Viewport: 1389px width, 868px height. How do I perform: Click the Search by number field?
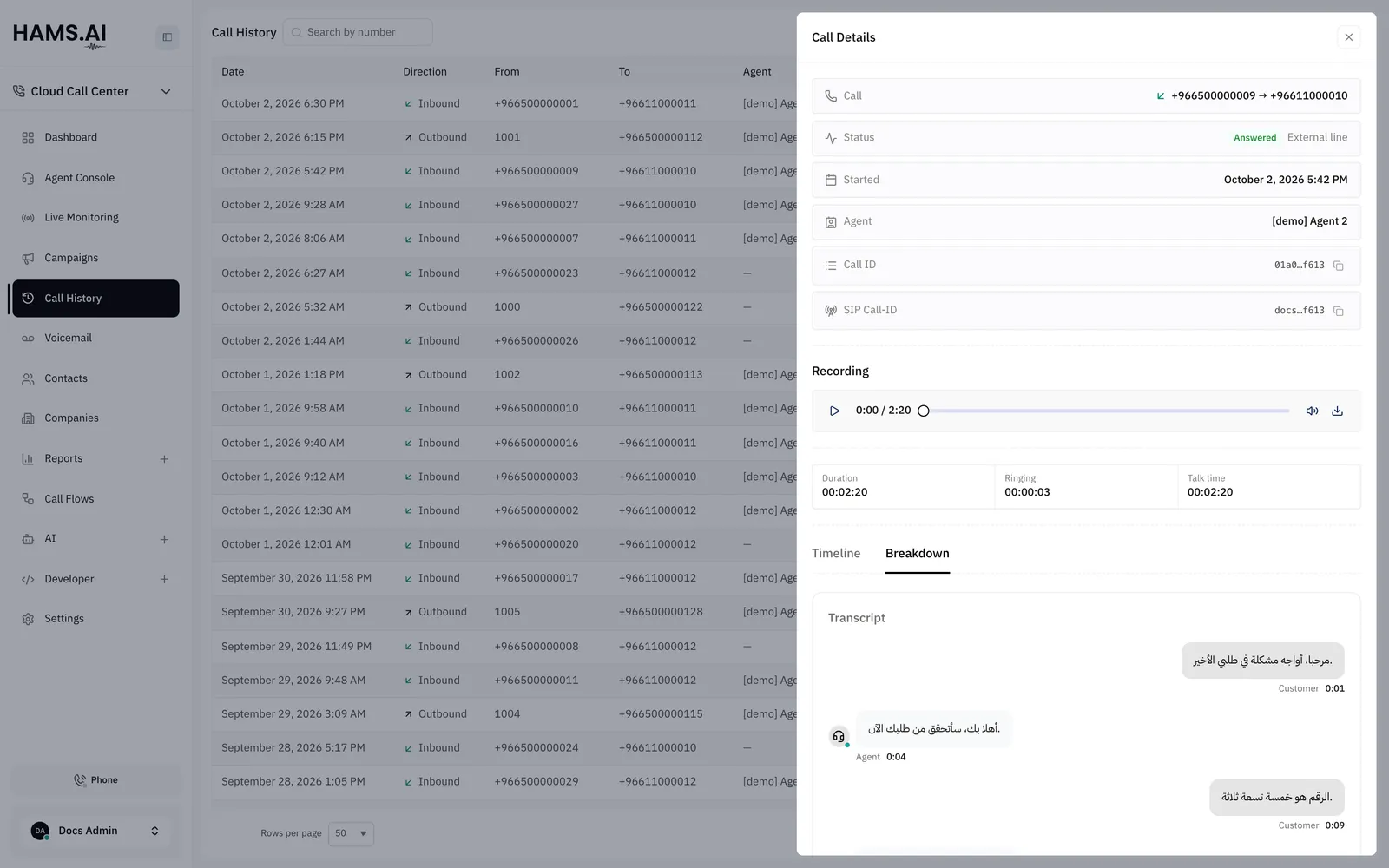[358, 32]
